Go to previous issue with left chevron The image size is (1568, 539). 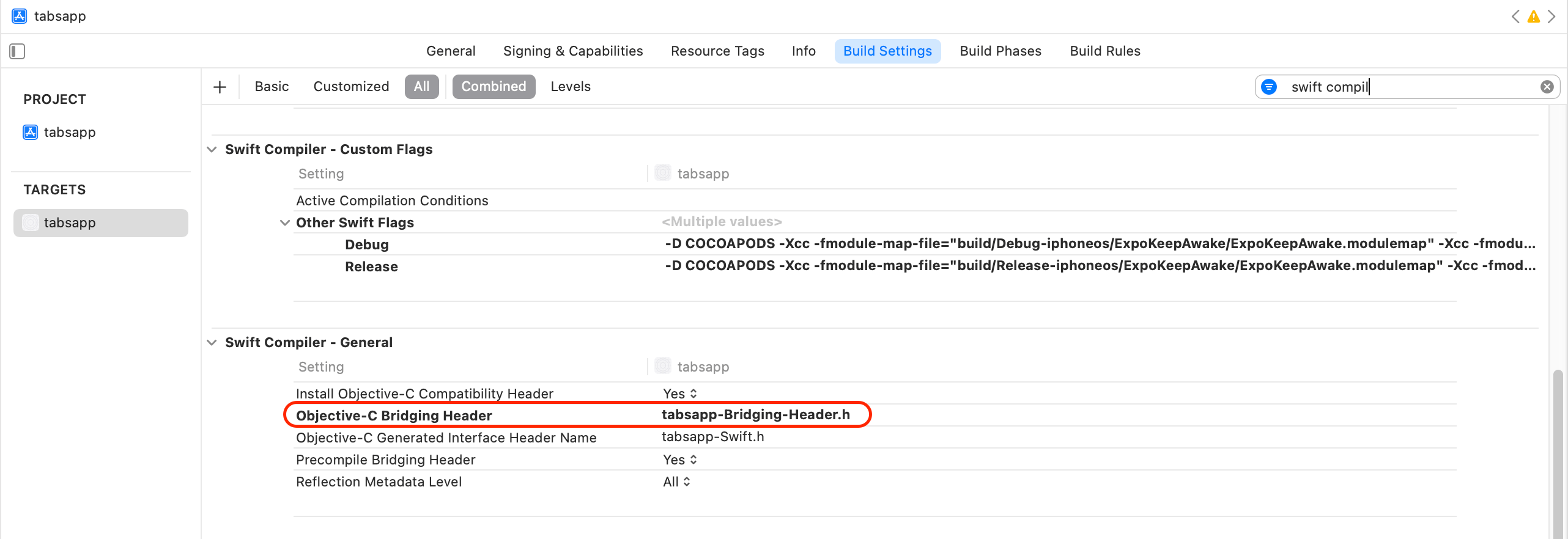(1515, 16)
